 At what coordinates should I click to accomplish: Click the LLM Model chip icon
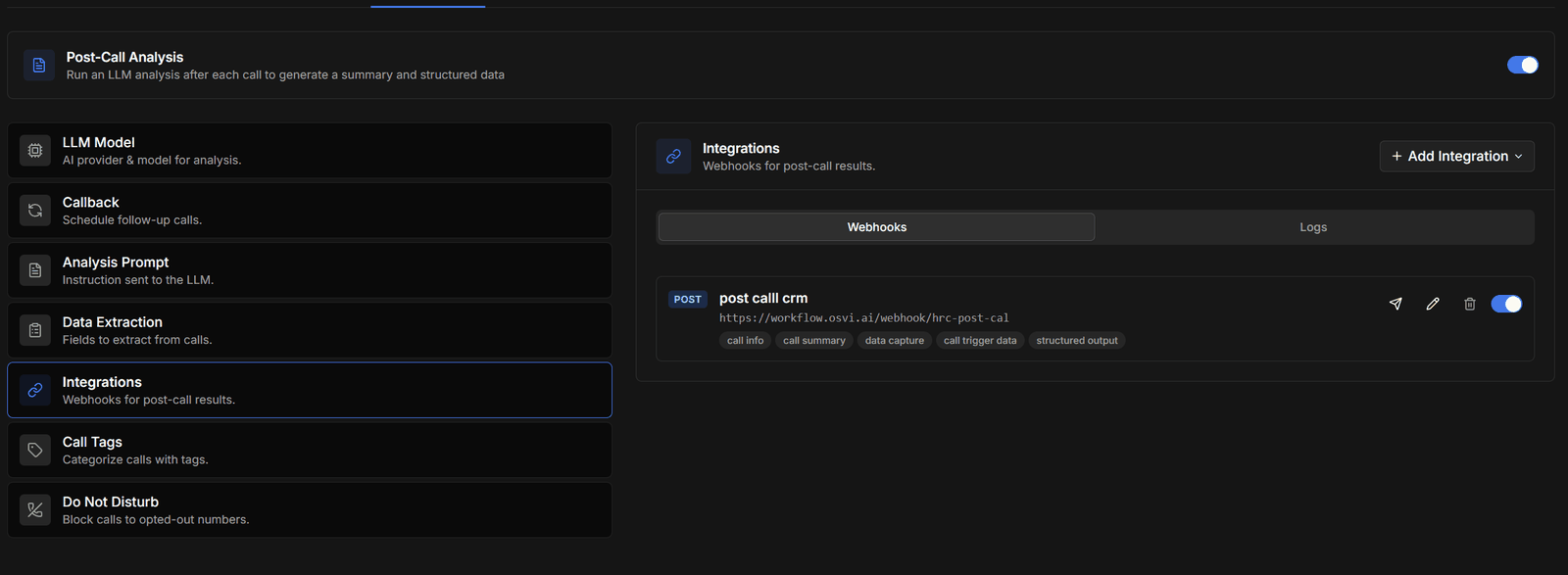(x=35, y=151)
